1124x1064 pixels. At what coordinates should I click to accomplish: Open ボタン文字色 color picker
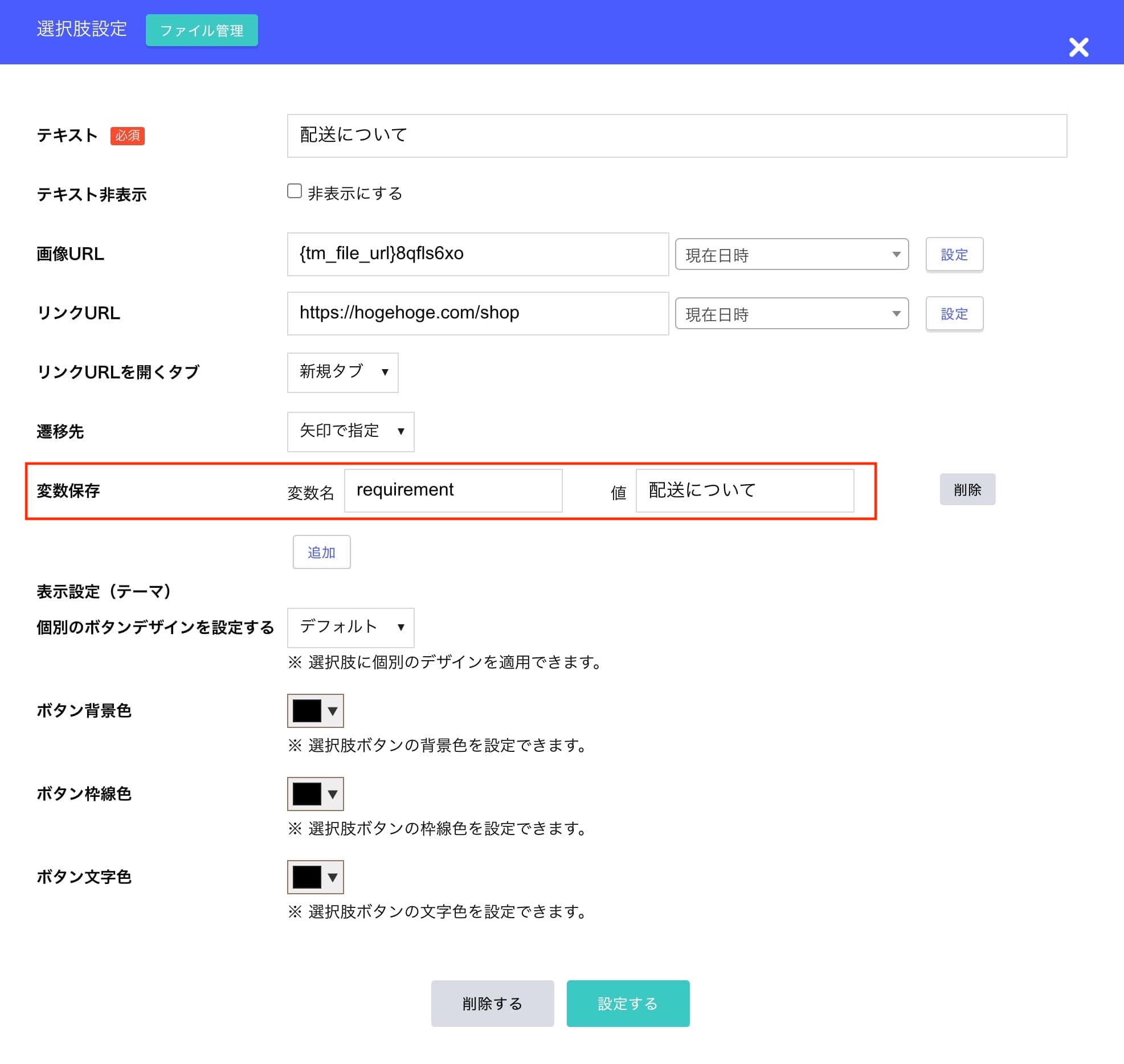315,877
